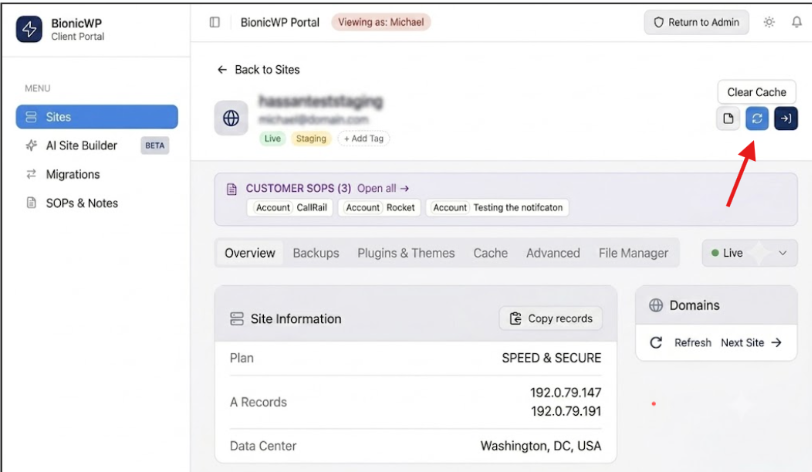This screenshot has width=812, height=472.
Task: Go Back to Sites
Action: 258,70
